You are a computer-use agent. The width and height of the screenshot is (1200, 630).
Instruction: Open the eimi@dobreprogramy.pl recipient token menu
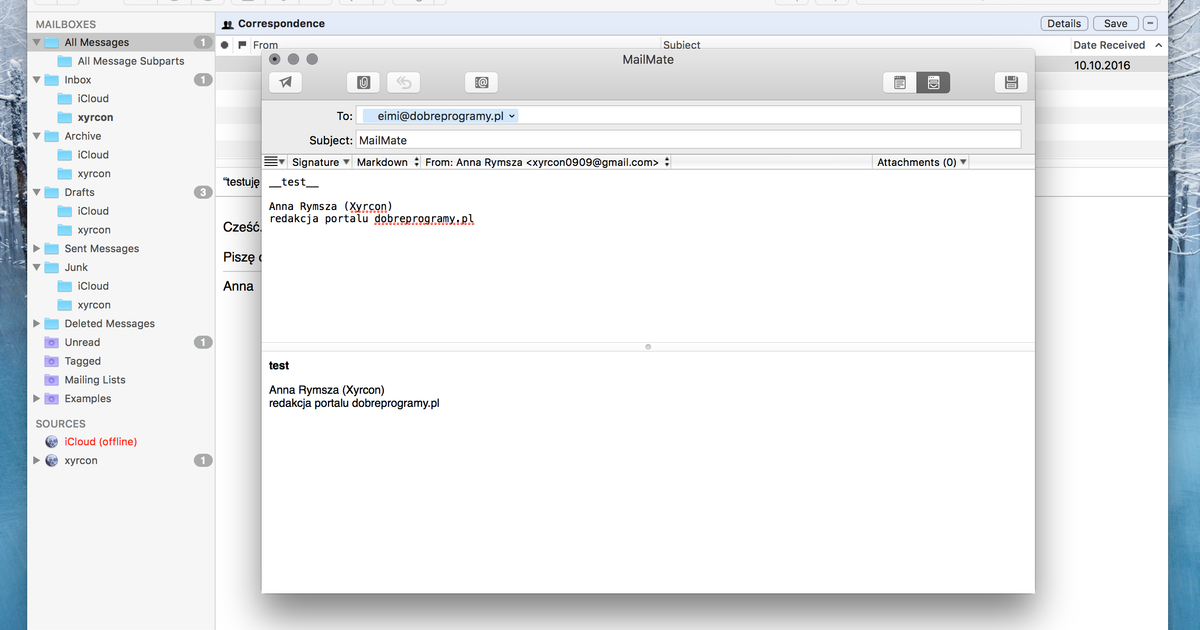tap(512, 116)
